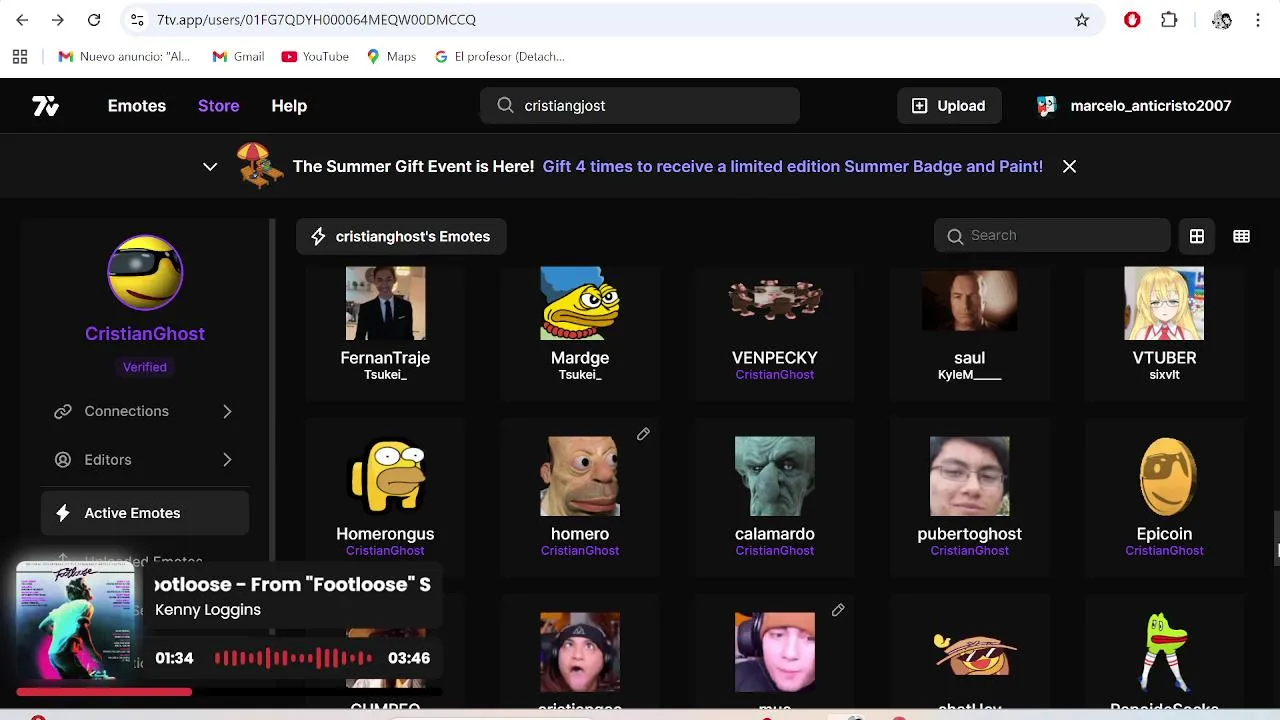Image resolution: width=1280 pixels, height=720 pixels.
Task: Open the Chrome profile avatar
Action: click(1221, 20)
